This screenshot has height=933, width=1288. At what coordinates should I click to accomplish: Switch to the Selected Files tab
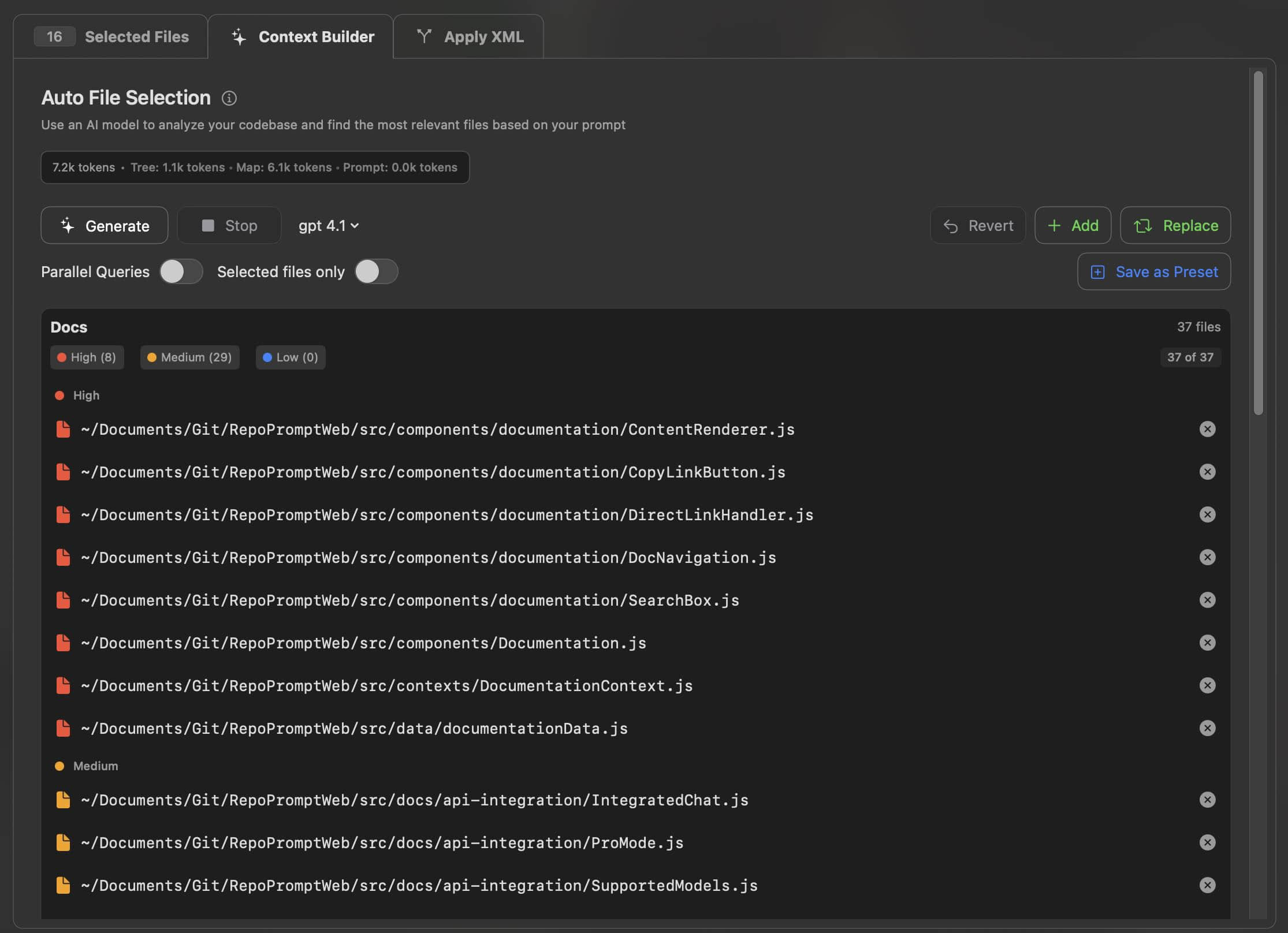[x=111, y=37]
